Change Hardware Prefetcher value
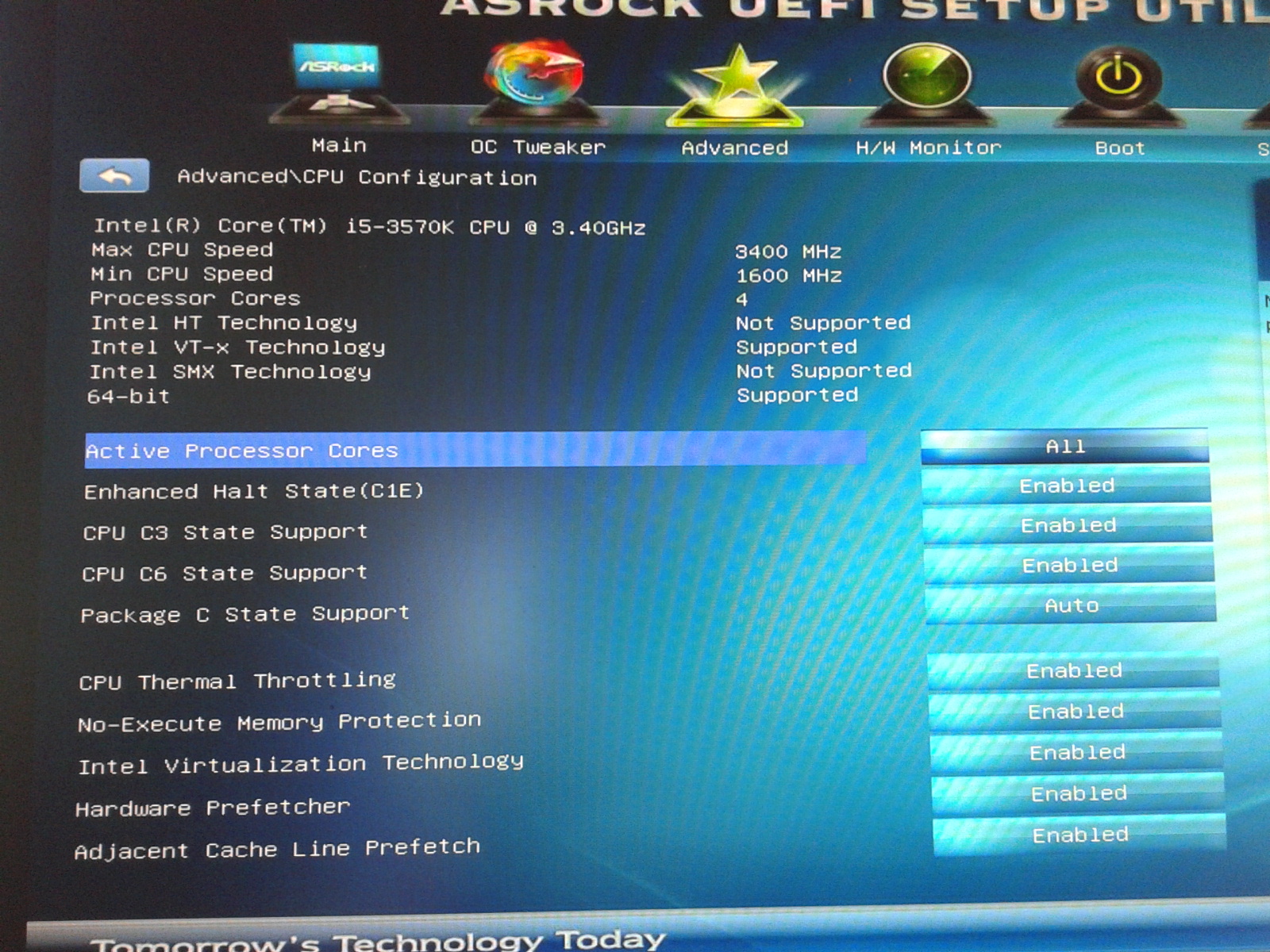The image size is (1270, 952). [1079, 794]
